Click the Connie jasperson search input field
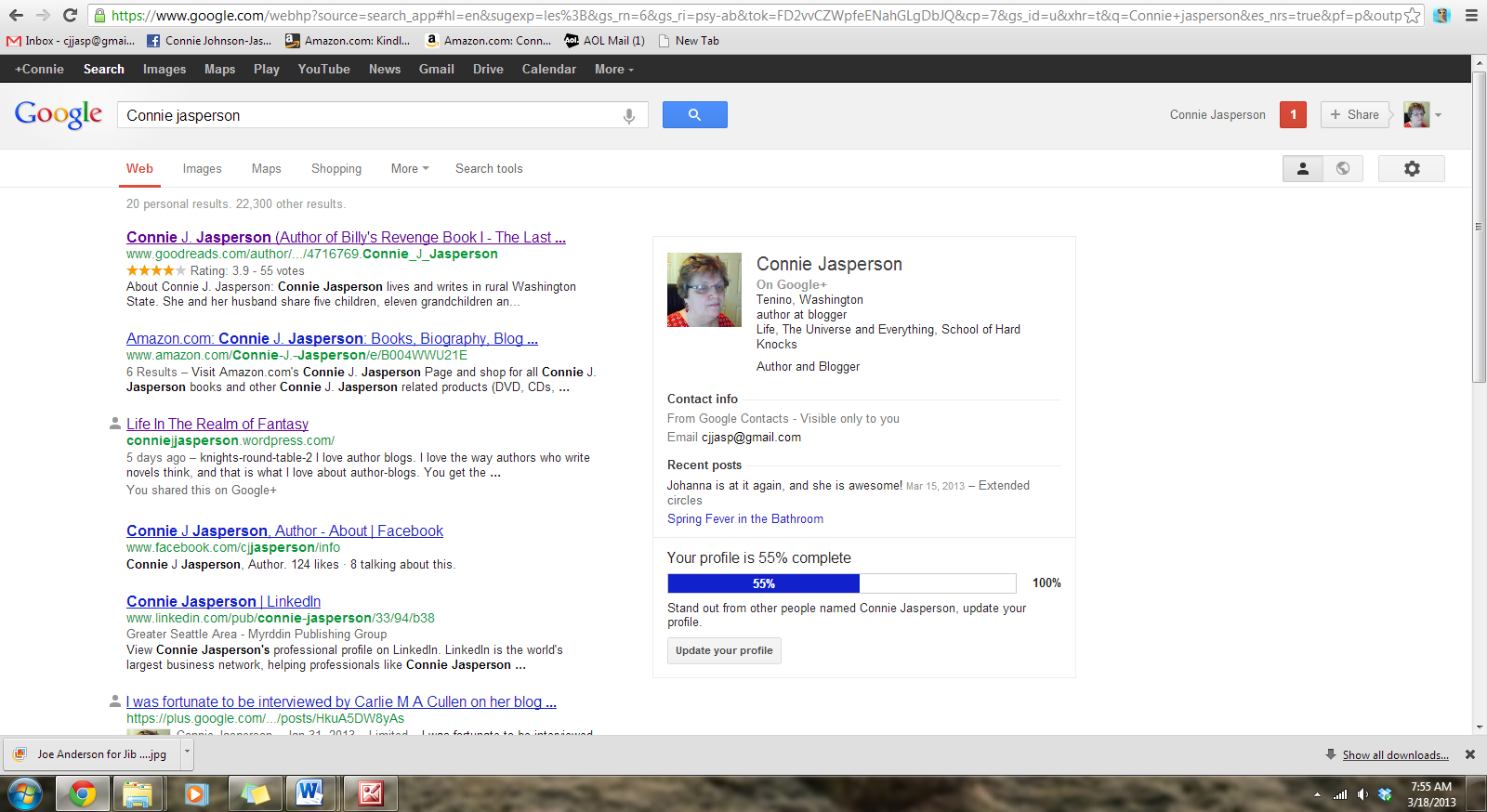This screenshot has width=1487, height=812. tap(372, 115)
